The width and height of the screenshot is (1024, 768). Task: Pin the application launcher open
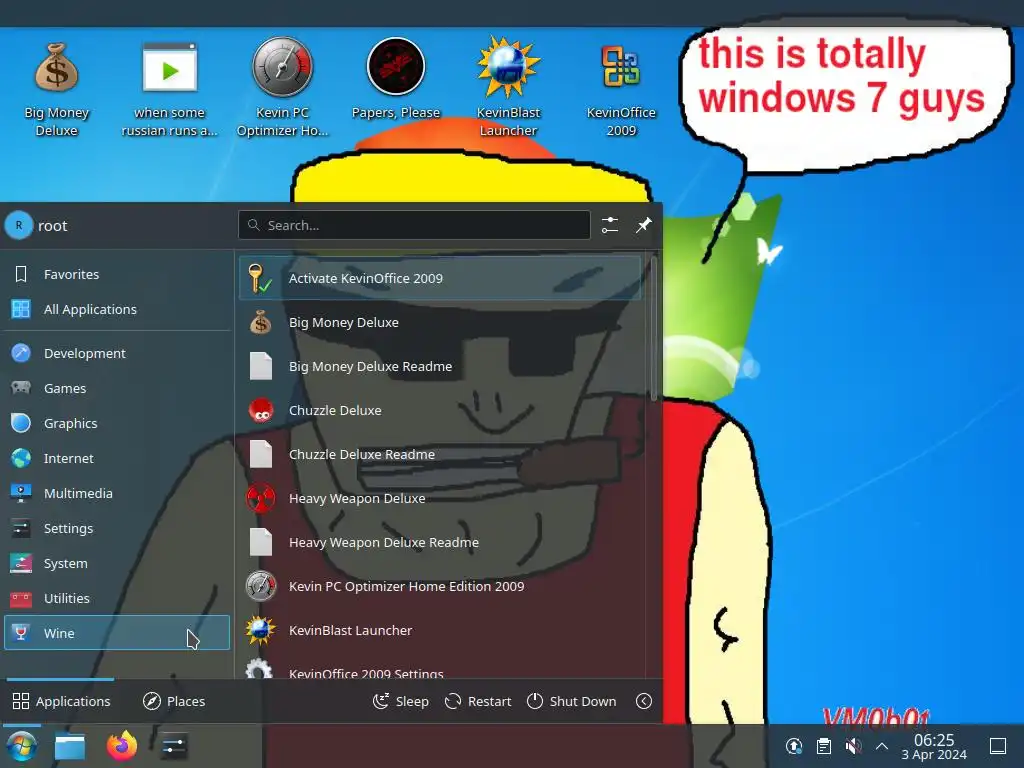coord(644,225)
